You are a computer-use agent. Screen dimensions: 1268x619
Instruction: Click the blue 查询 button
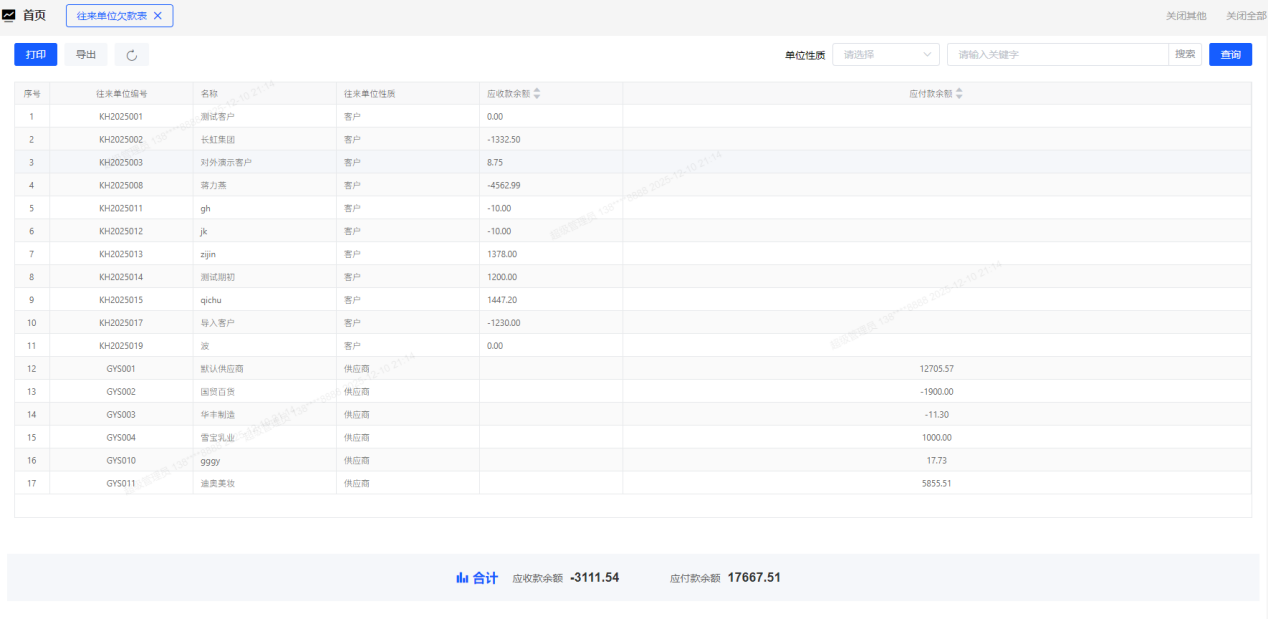[x=1230, y=55]
